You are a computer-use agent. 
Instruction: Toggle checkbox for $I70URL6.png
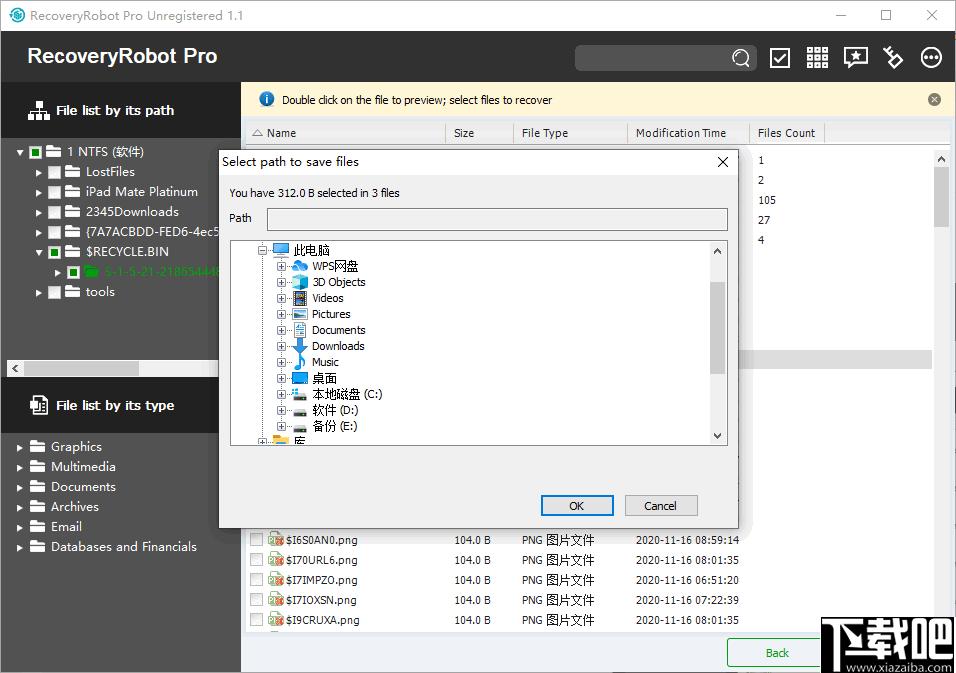click(257, 560)
